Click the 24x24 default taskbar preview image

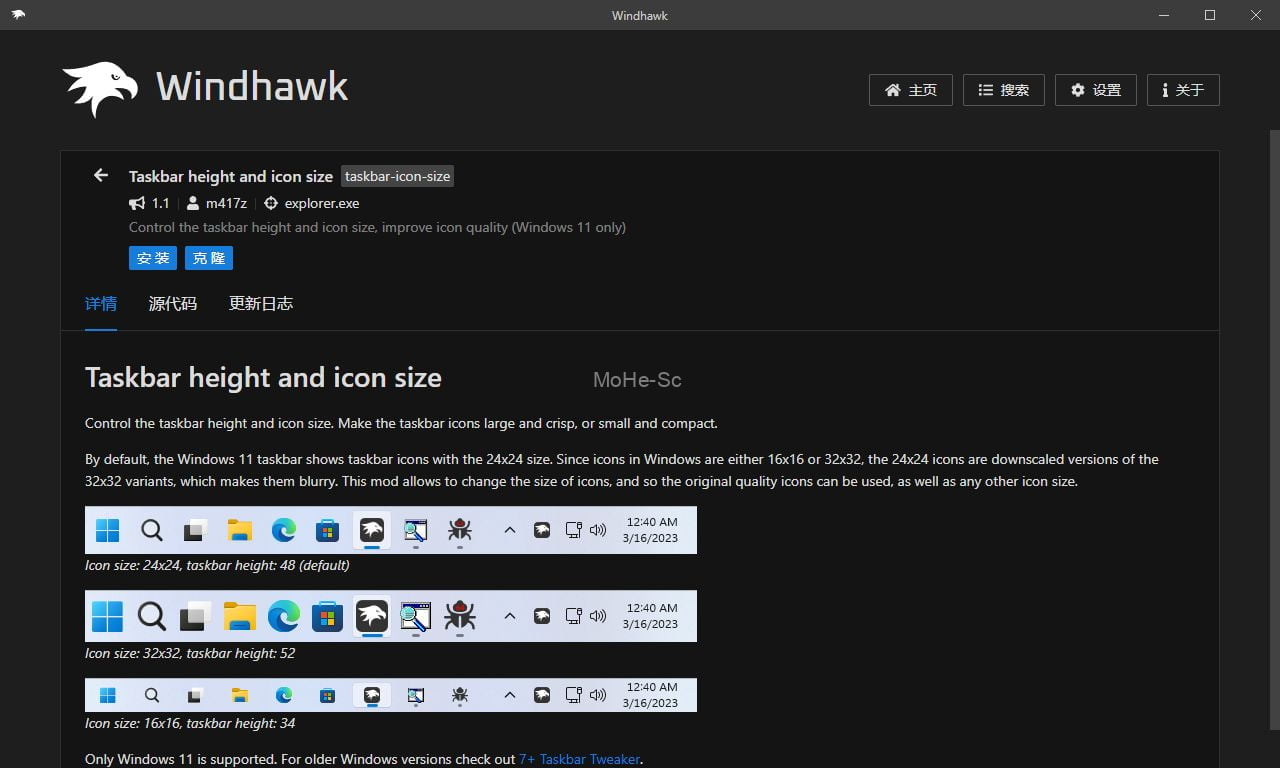tap(390, 530)
